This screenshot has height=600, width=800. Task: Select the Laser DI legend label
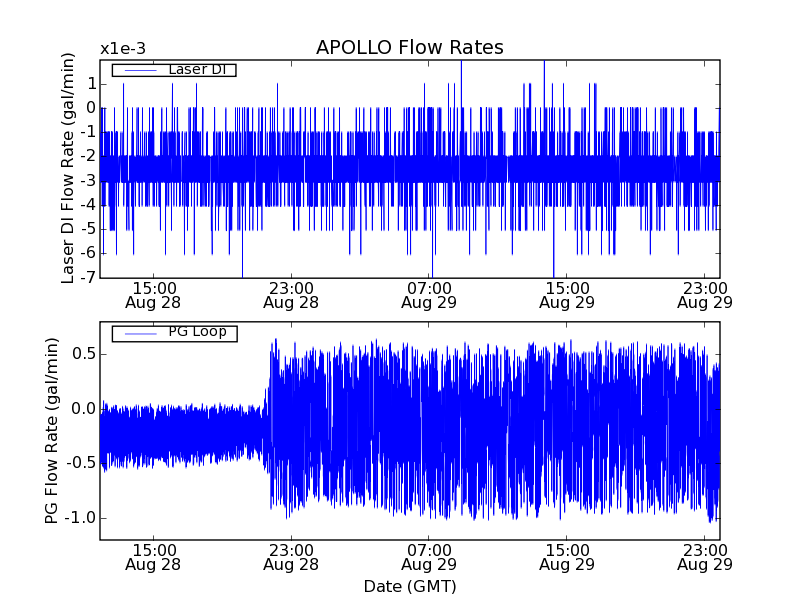pyautogui.click(x=196, y=70)
